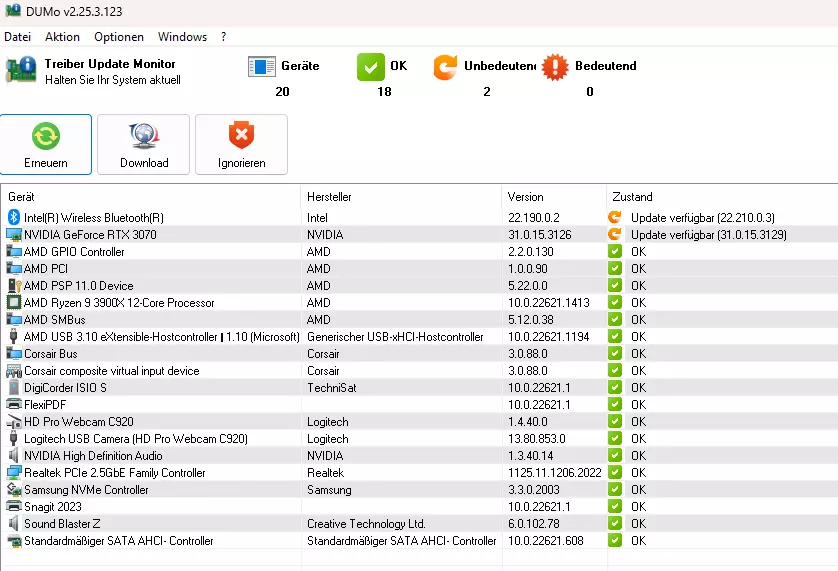The height and width of the screenshot is (571, 838).
Task: Click storage icon of Samsung NVMe Controller
Action: tap(14, 489)
